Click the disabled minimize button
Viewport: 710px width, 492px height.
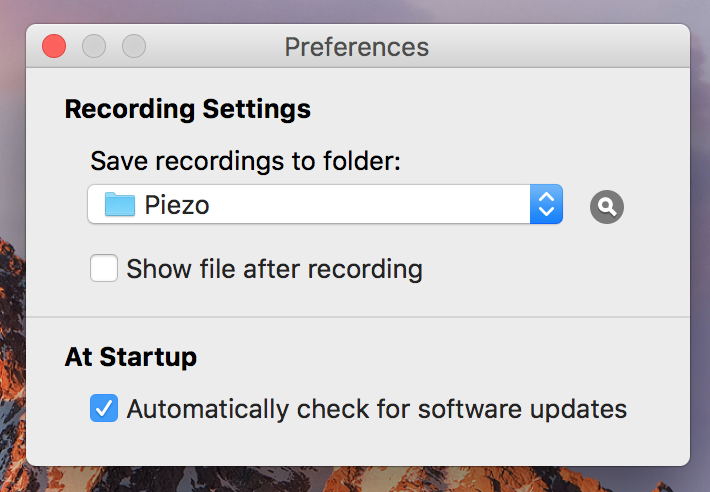94,46
